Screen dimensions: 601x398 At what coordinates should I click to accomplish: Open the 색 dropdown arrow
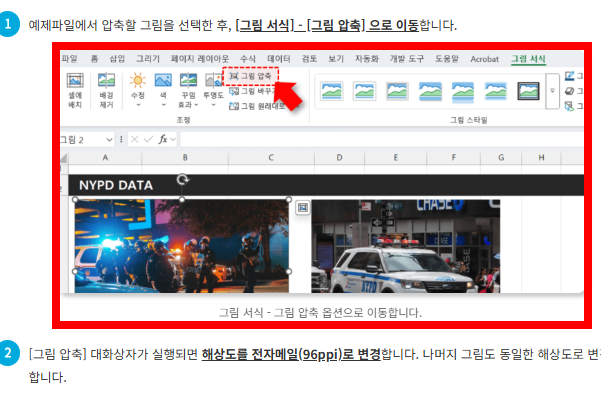point(163,105)
